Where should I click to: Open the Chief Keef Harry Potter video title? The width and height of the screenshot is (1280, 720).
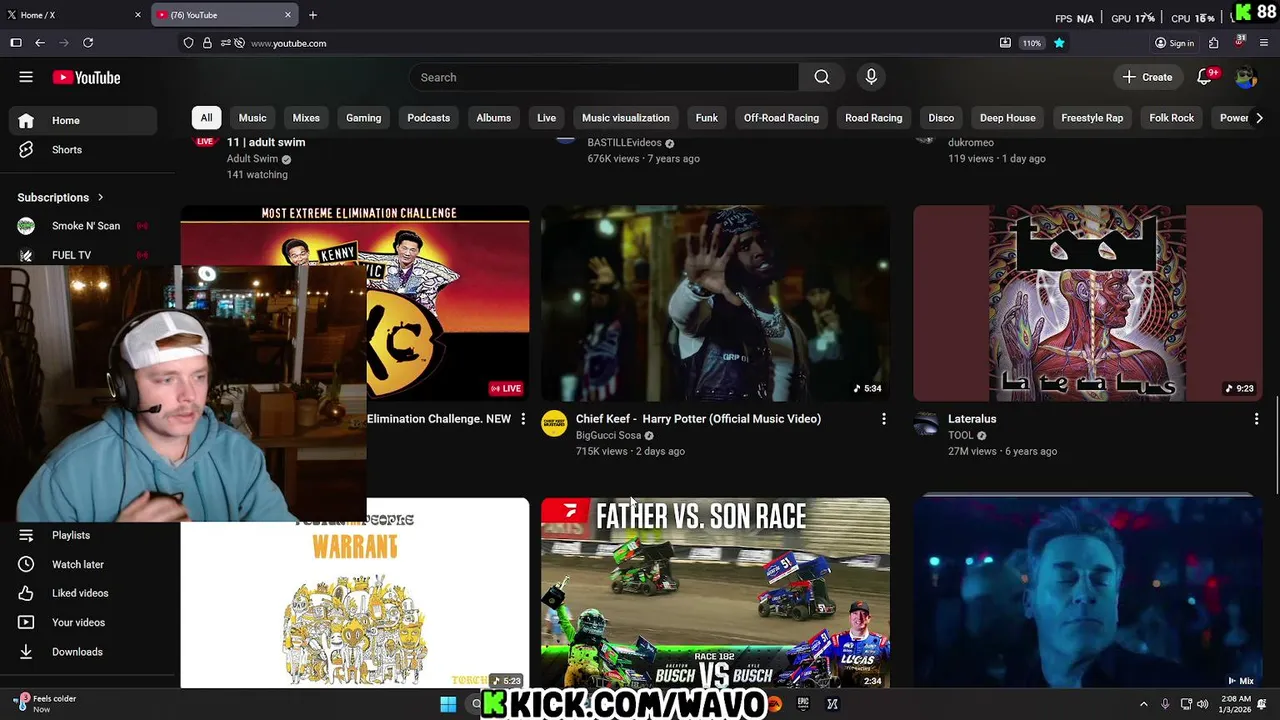pos(698,419)
